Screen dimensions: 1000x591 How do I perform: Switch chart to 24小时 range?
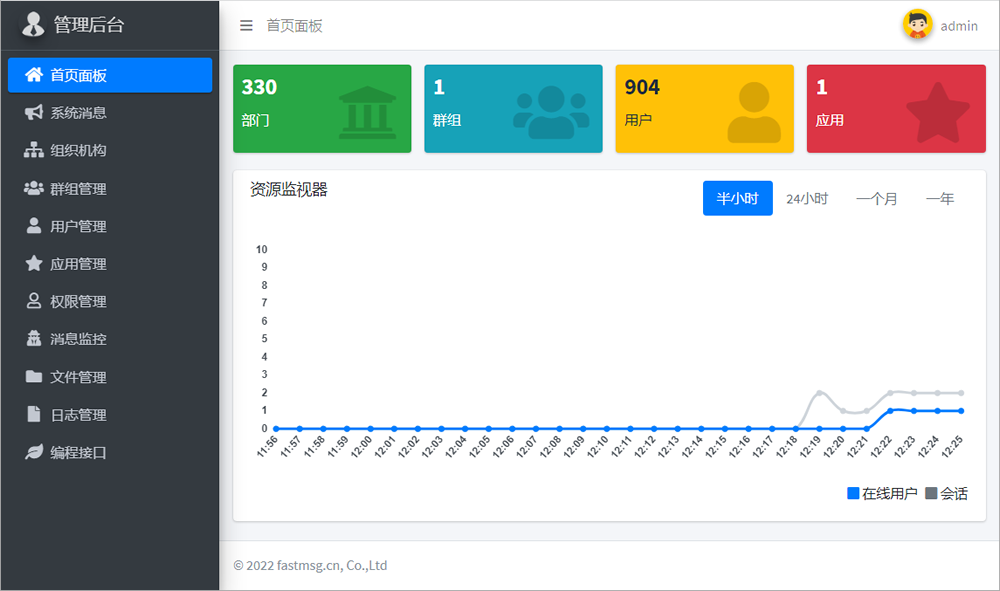807,198
